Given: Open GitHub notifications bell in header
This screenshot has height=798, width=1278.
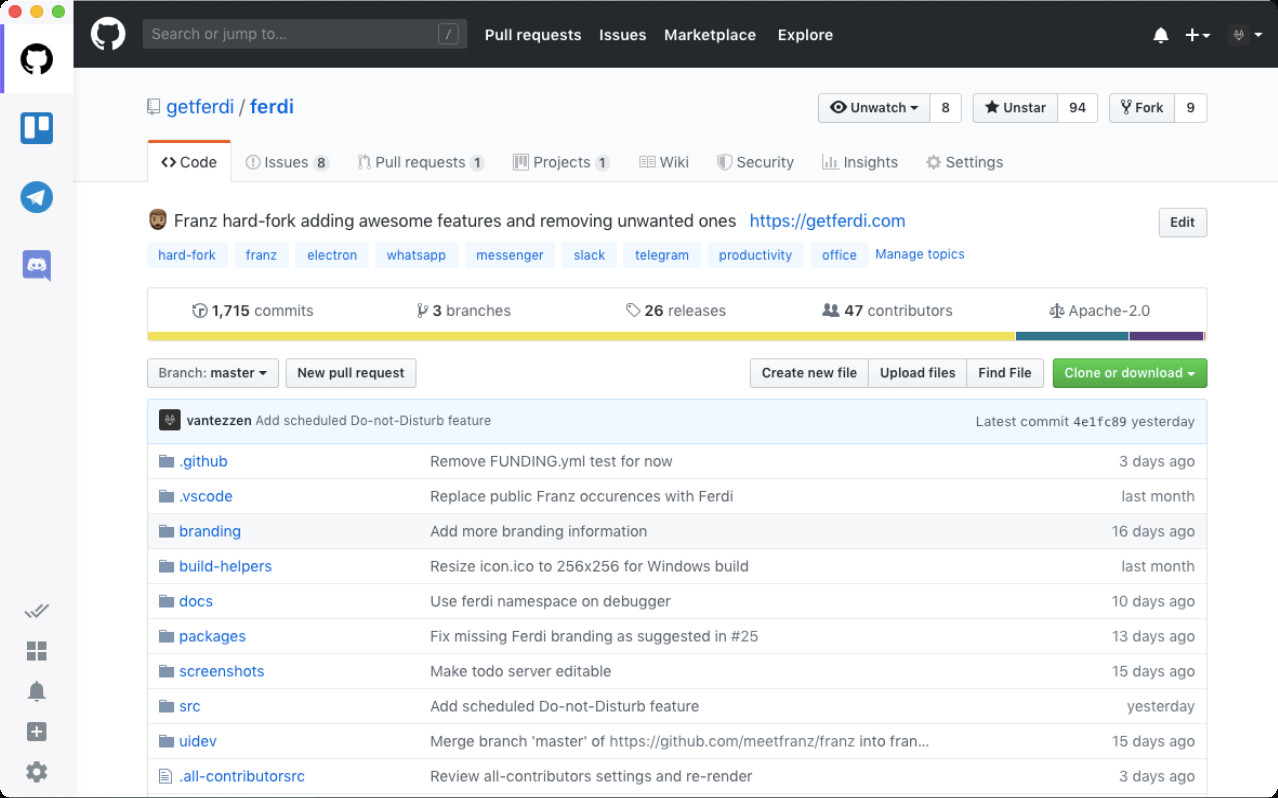Looking at the screenshot, I should tap(1161, 35).
